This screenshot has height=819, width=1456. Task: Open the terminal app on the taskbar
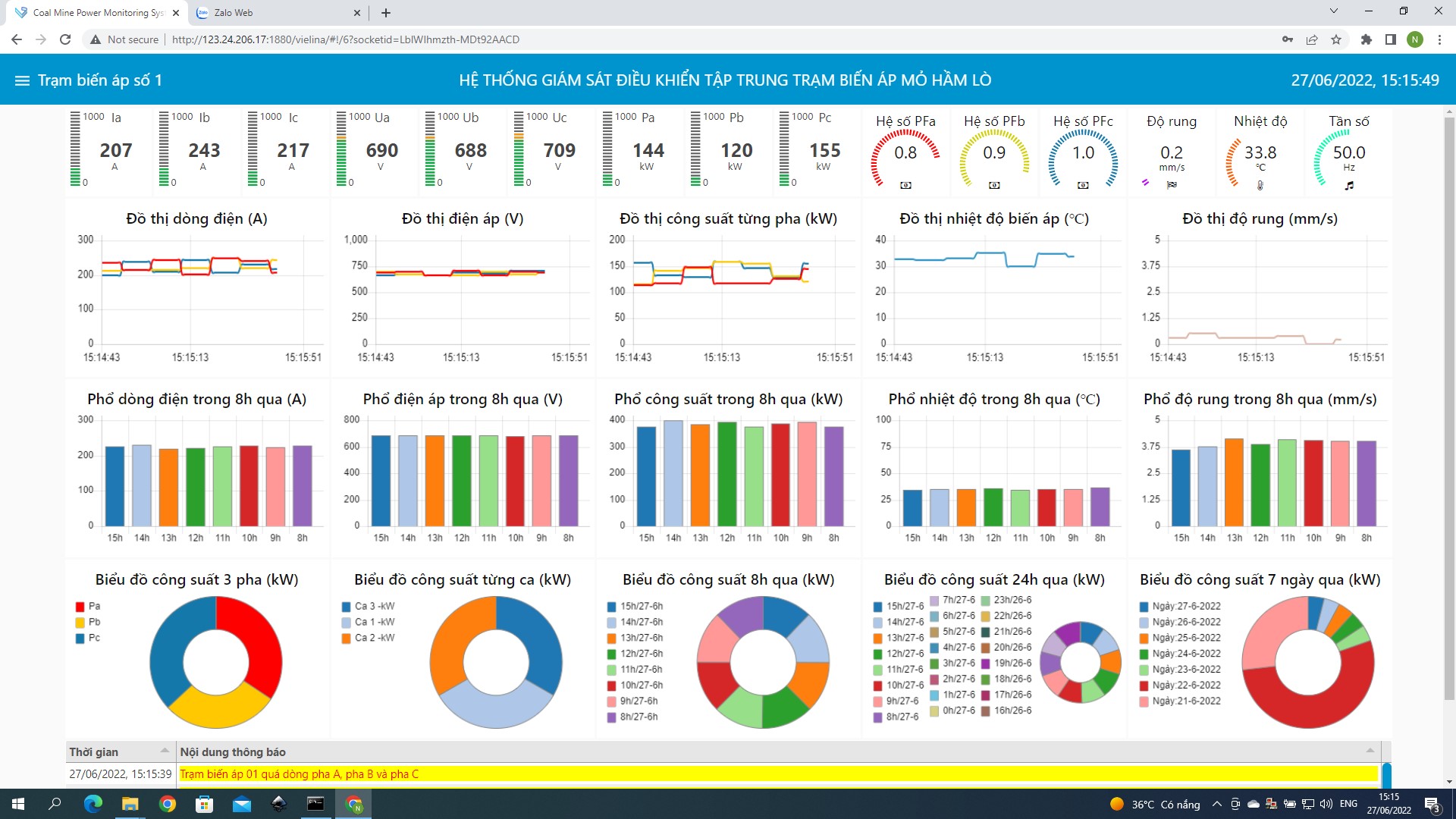[316, 804]
